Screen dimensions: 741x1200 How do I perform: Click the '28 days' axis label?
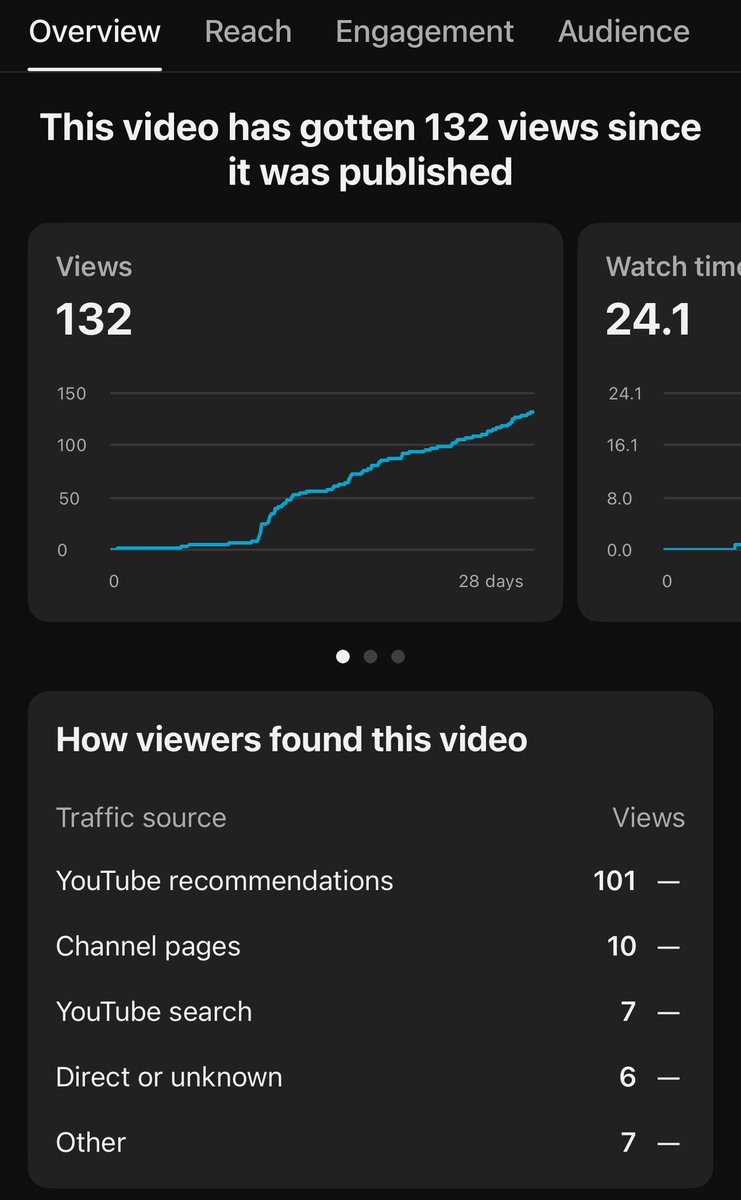coord(491,581)
